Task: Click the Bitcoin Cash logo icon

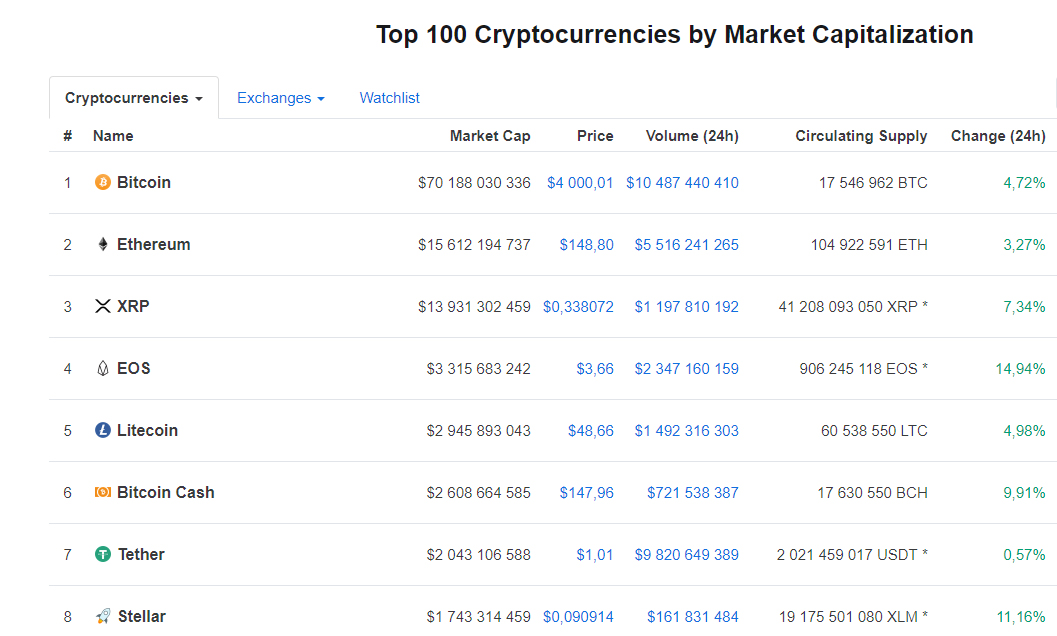Action: pyautogui.click(x=102, y=492)
